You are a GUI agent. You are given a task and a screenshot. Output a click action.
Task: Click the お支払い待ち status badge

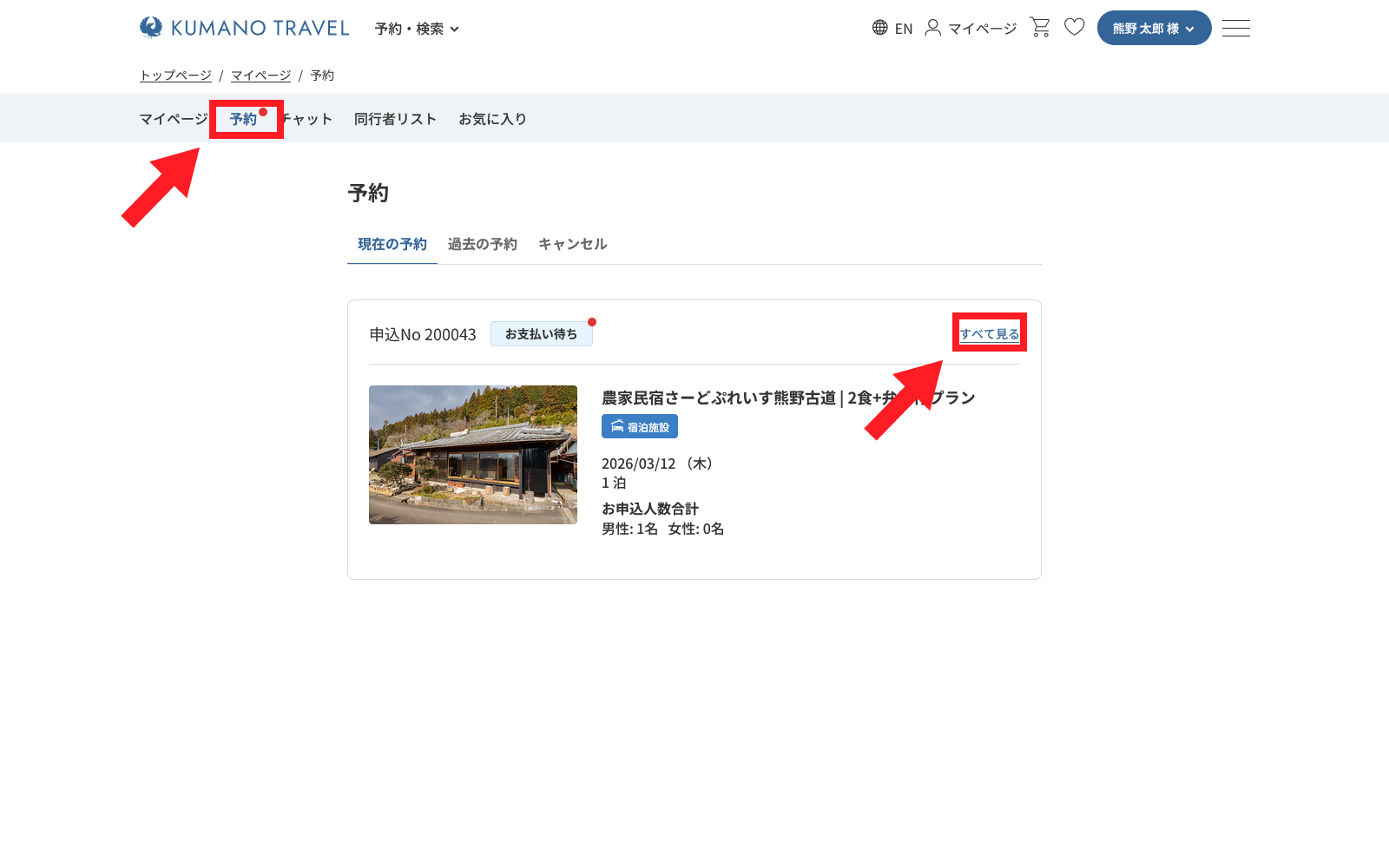pyautogui.click(x=541, y=334)
